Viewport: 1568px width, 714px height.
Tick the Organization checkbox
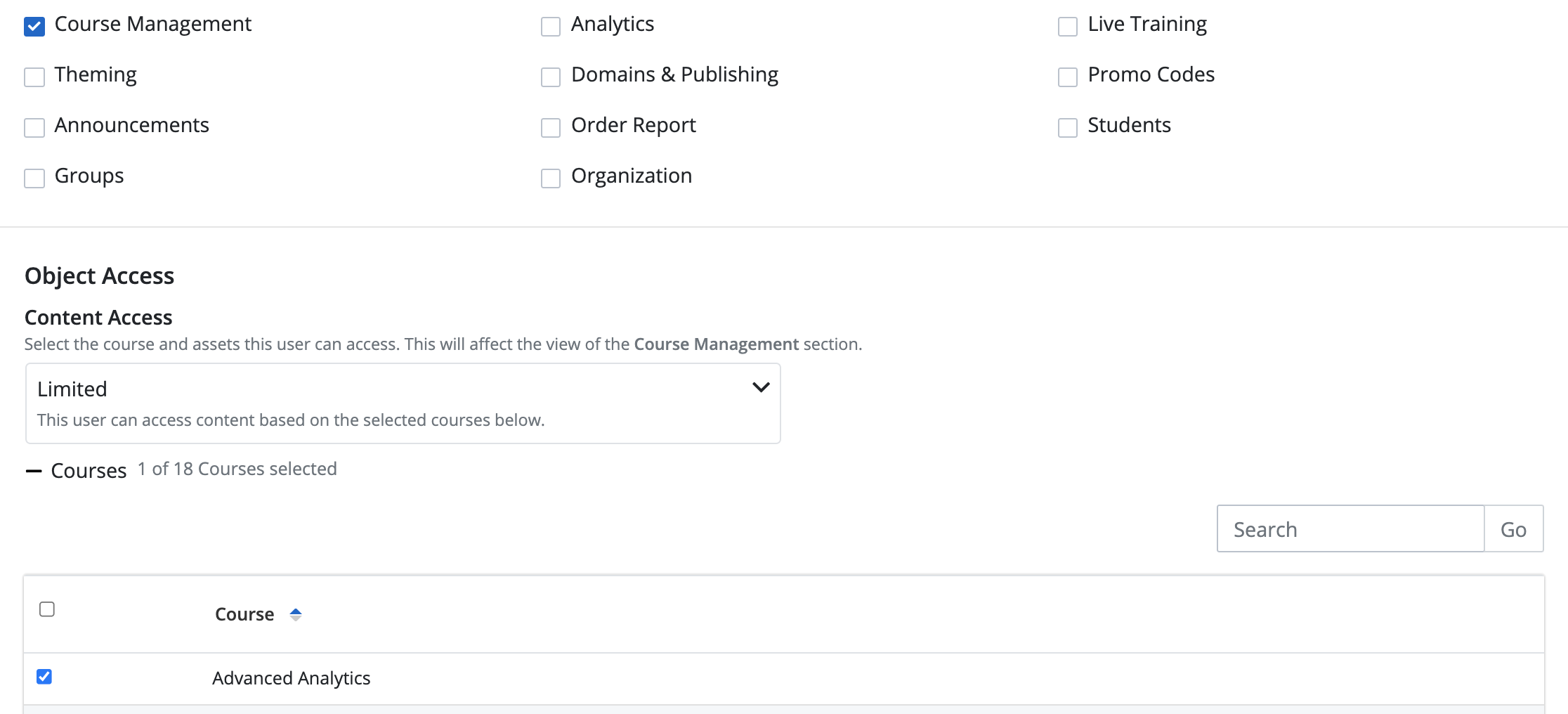coord(551,178)
